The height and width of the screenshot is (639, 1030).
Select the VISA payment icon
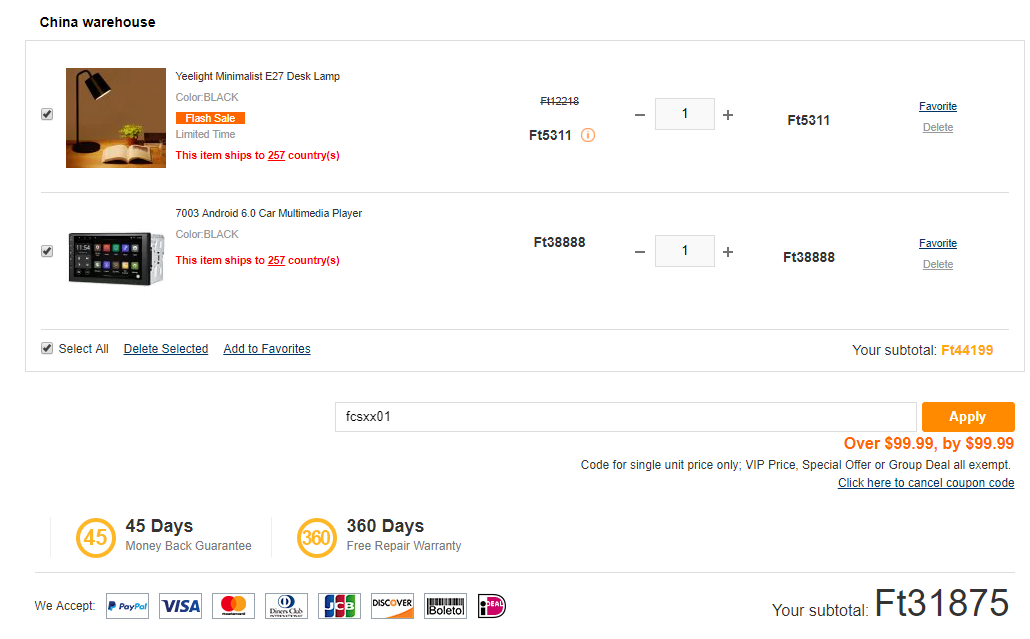point(181,606)
